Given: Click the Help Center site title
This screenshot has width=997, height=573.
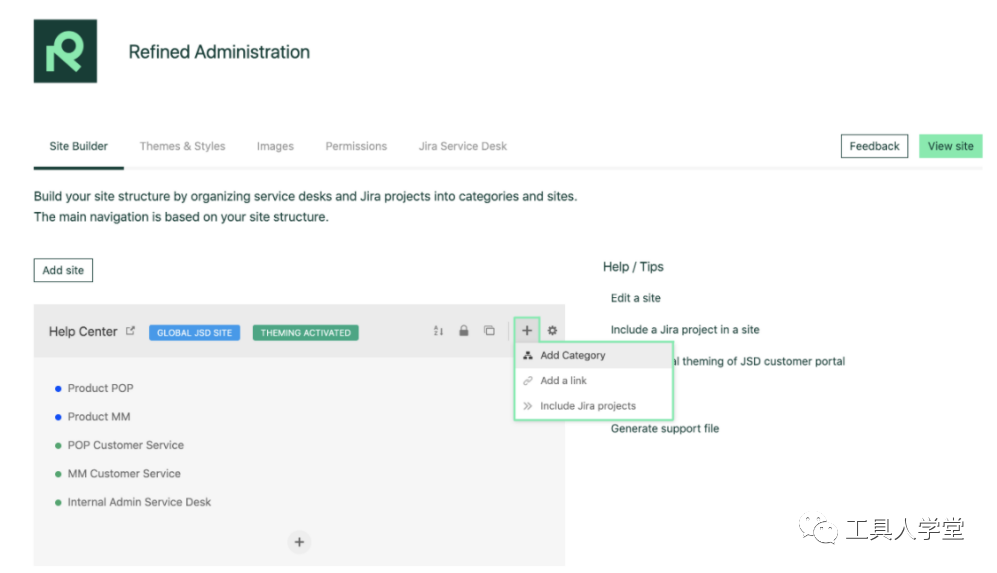Looking at the screenshot, I should 83,331.
